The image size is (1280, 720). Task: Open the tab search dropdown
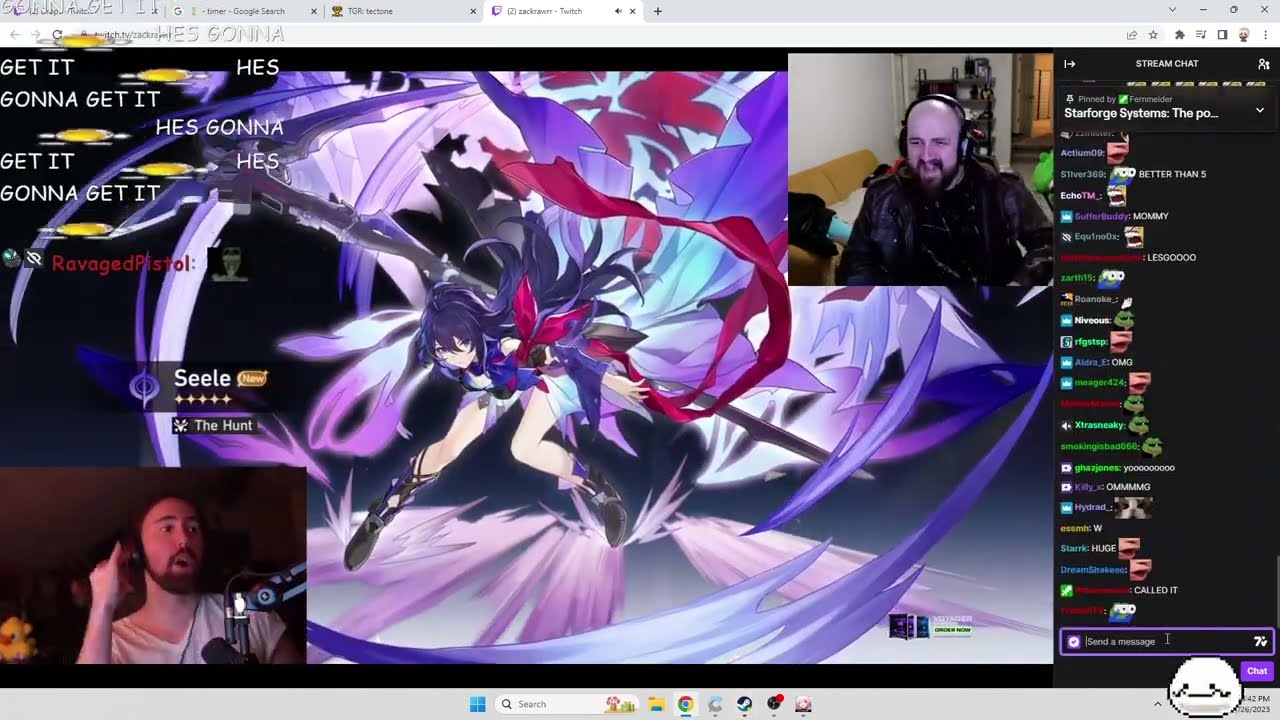1172,10
